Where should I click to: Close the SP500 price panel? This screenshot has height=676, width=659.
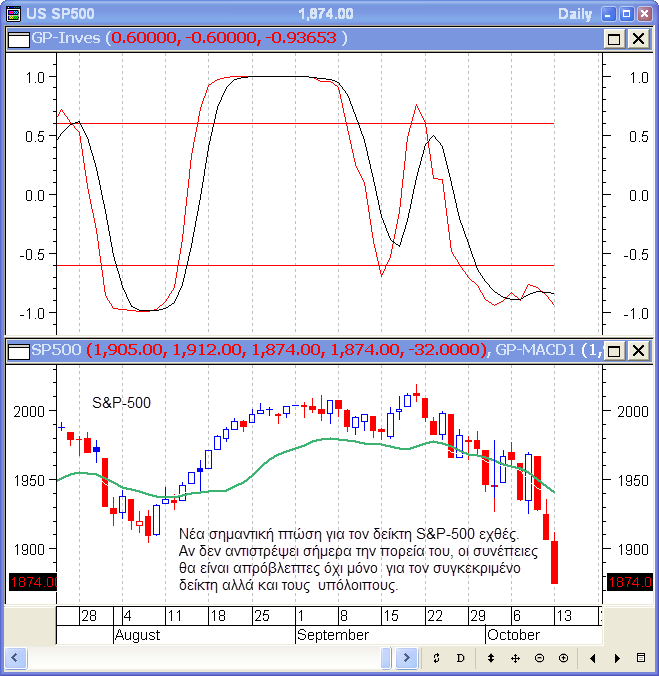(637, 350)
